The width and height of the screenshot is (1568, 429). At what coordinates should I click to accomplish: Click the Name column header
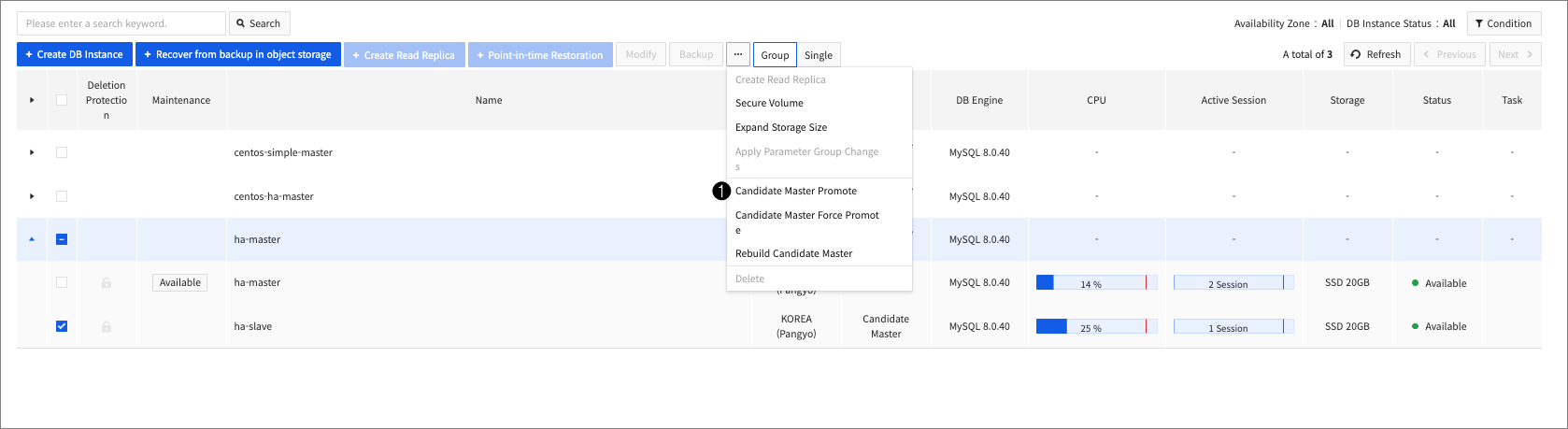(489, 100)
